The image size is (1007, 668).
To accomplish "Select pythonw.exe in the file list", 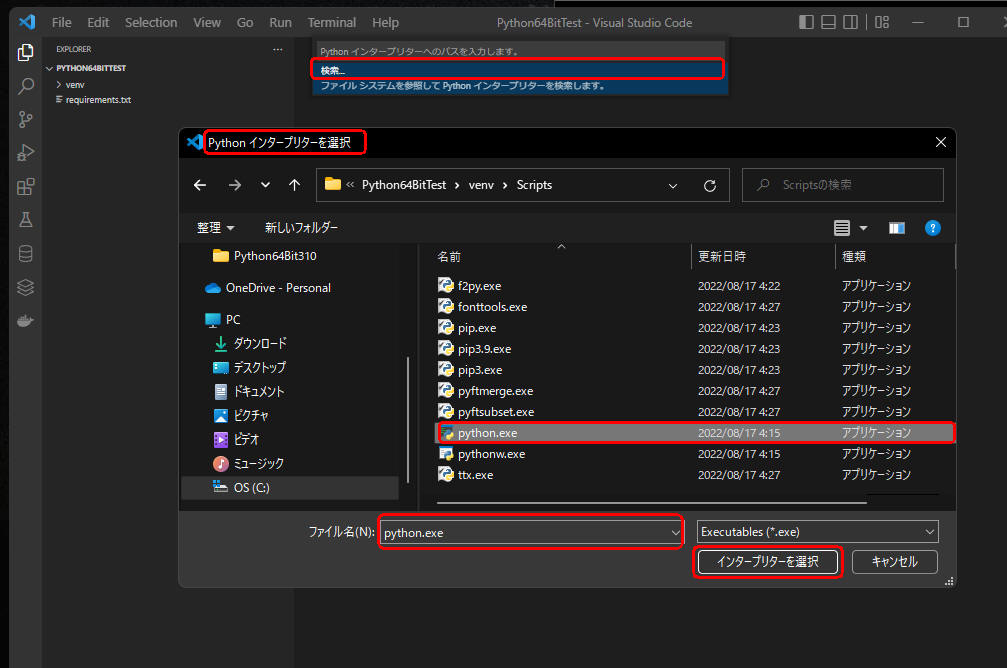I will click(696, 454).
